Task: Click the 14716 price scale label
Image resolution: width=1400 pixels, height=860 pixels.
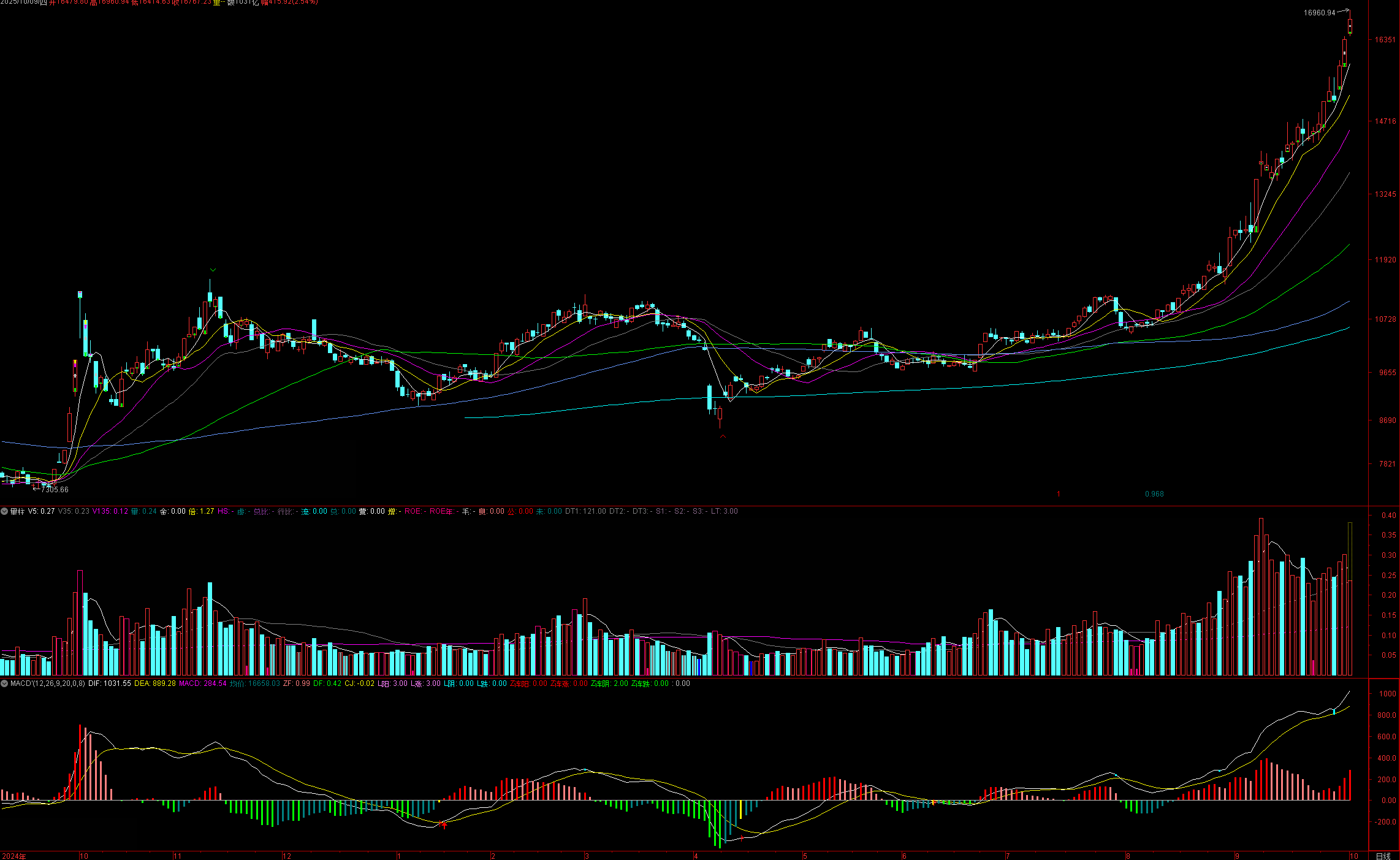Action: tap(1385, 121)
